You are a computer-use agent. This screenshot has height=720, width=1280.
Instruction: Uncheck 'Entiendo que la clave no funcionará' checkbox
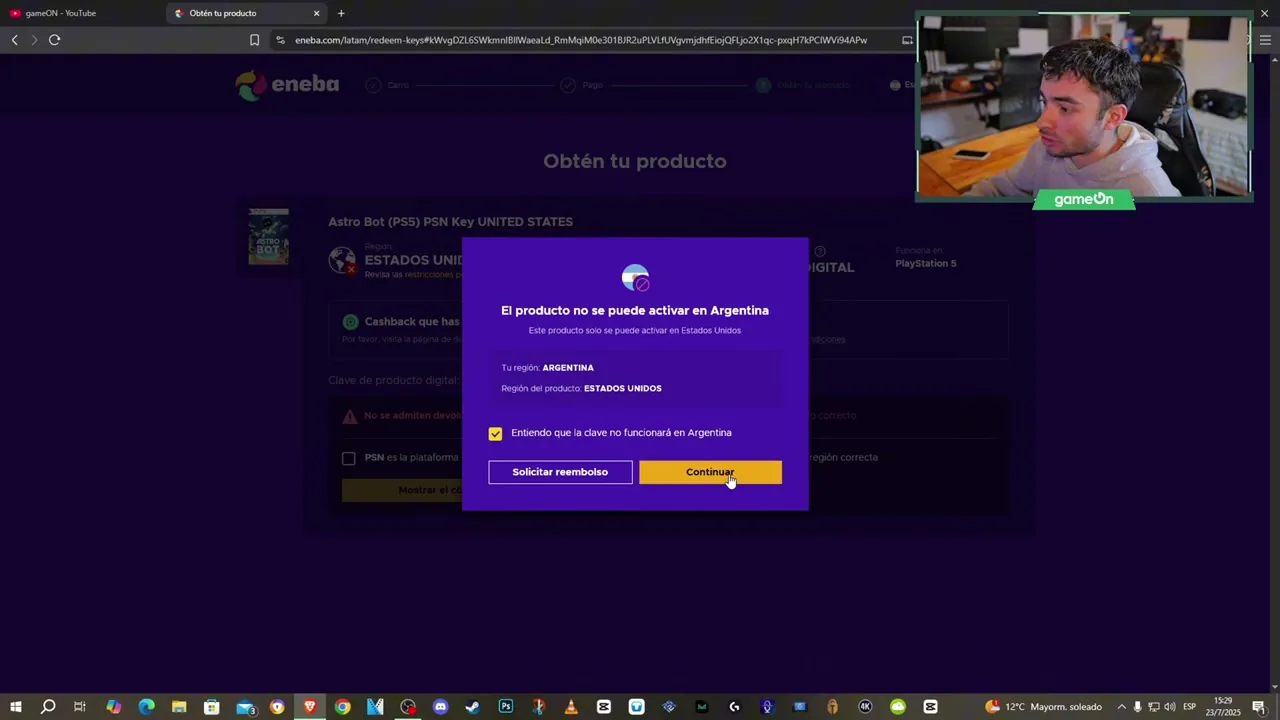pos(495,433)
